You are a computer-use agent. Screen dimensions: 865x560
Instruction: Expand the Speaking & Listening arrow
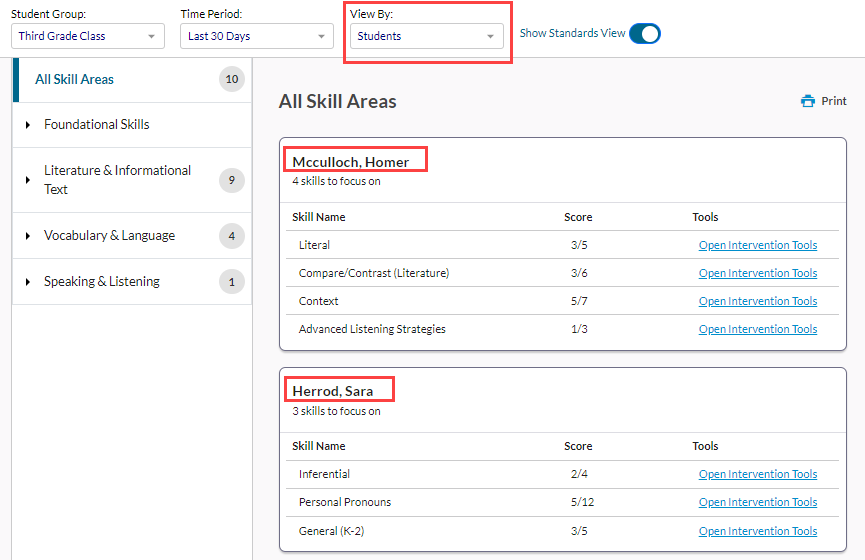click(x=28, y=282)
